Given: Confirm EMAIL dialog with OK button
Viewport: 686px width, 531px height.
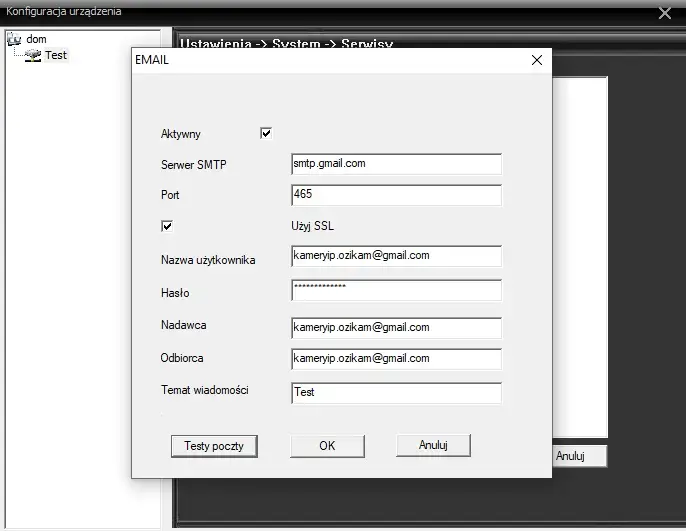Looking at the screenshot, I should (327, 446).
